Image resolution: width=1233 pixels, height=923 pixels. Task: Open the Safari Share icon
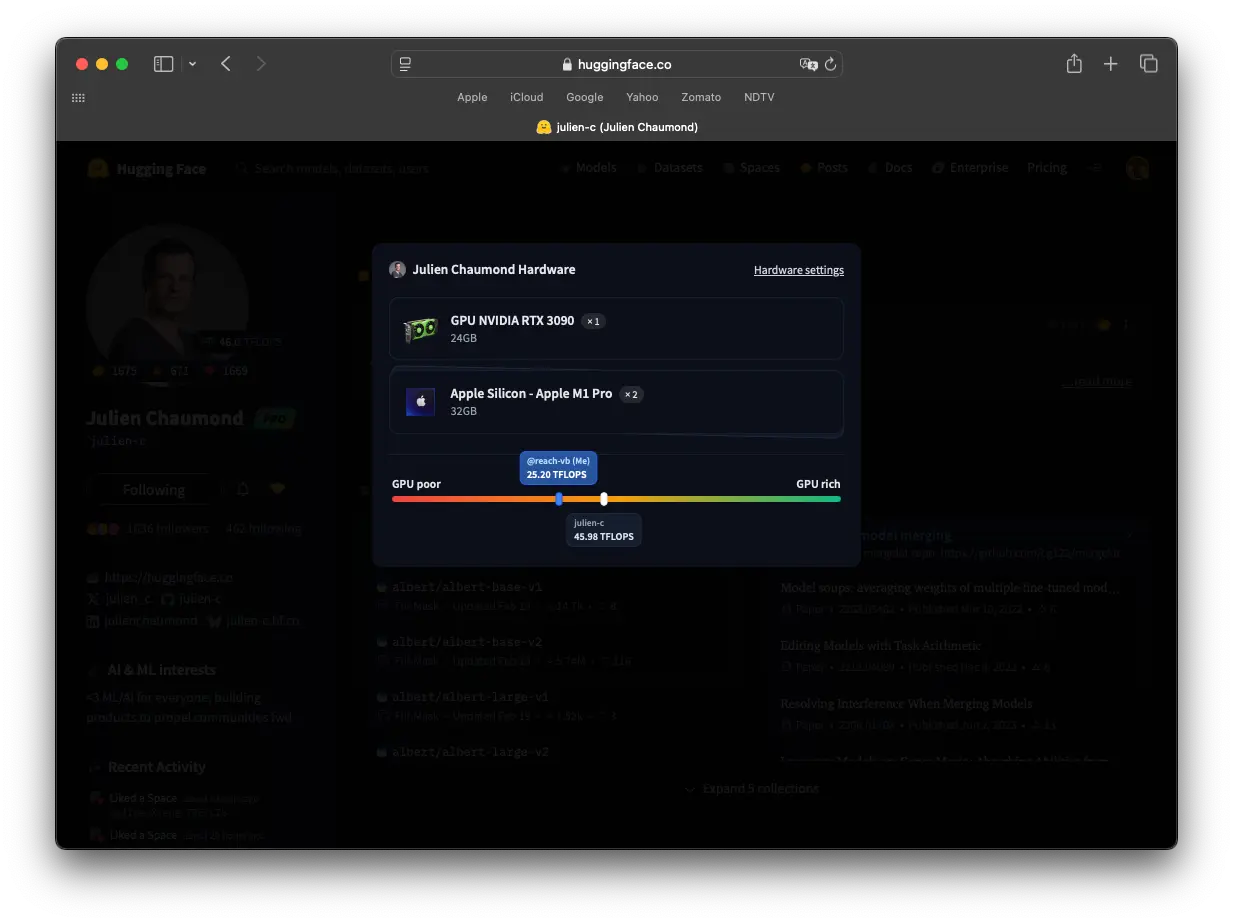1074,64
